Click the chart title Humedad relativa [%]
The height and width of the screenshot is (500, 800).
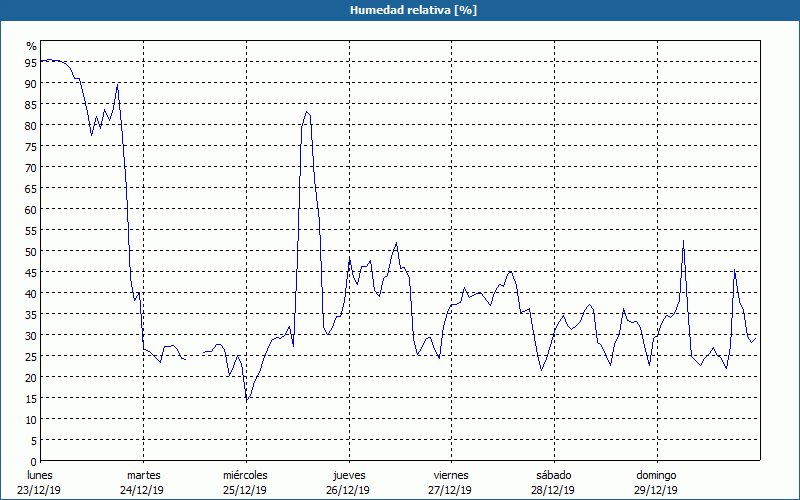pos(399,10)
